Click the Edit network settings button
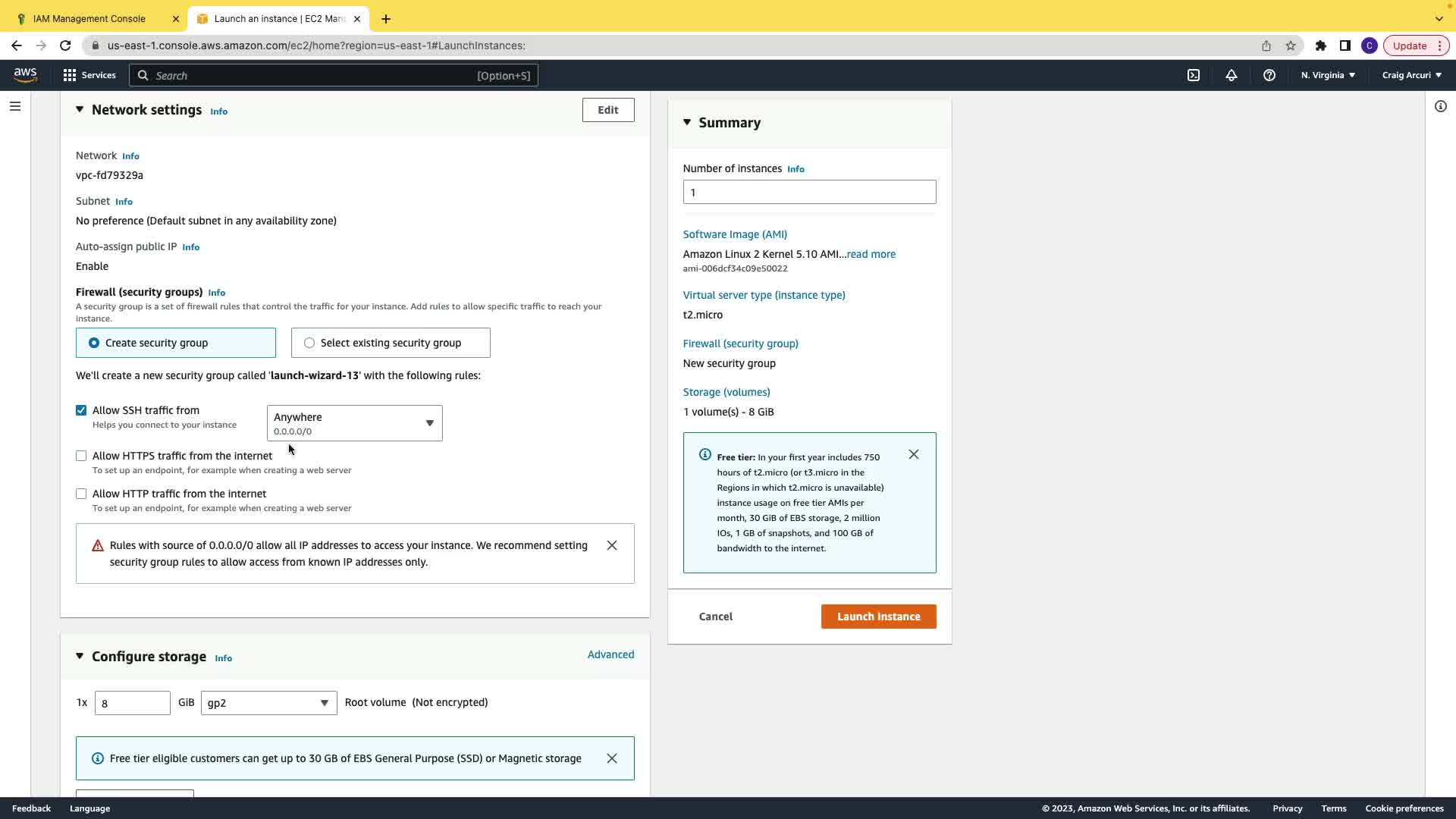Screen dimensions: 1456x819 coord(607,110)
